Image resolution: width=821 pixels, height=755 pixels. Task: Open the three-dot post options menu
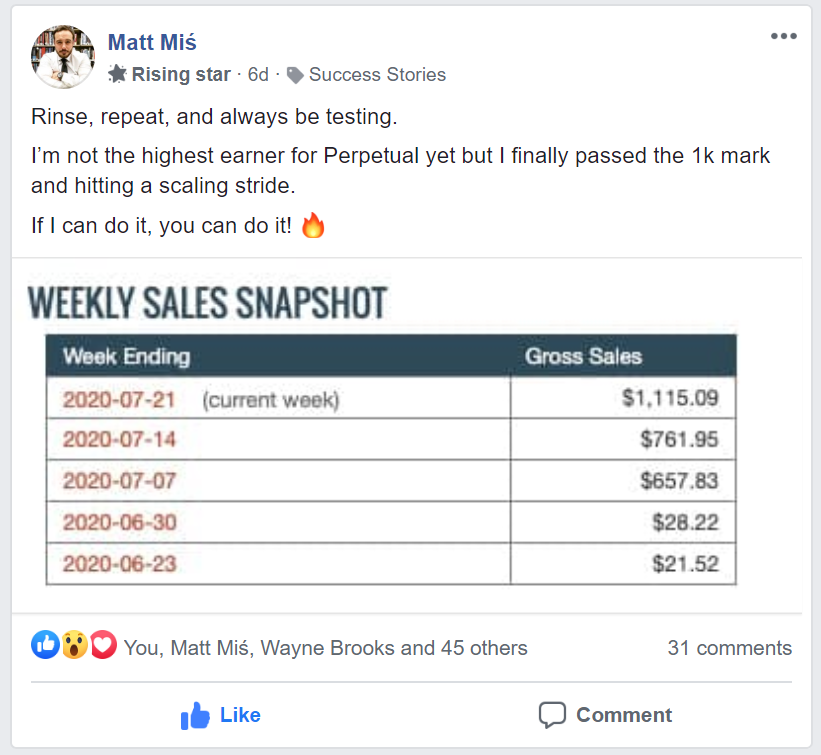tap(783, 36)
